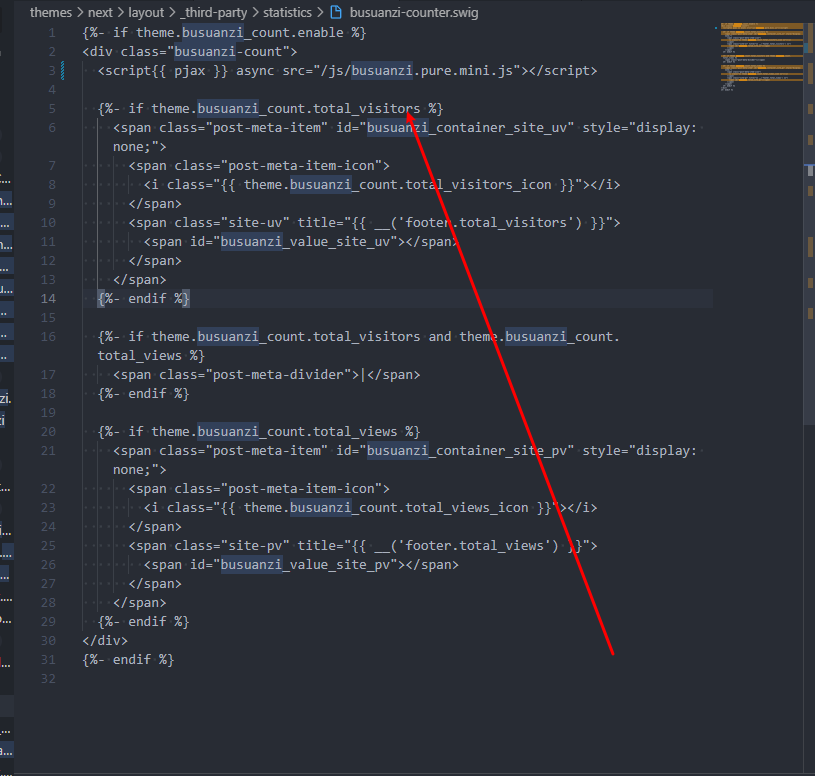Select the _third-party breadcrumb item

click(x=217, y=13)
